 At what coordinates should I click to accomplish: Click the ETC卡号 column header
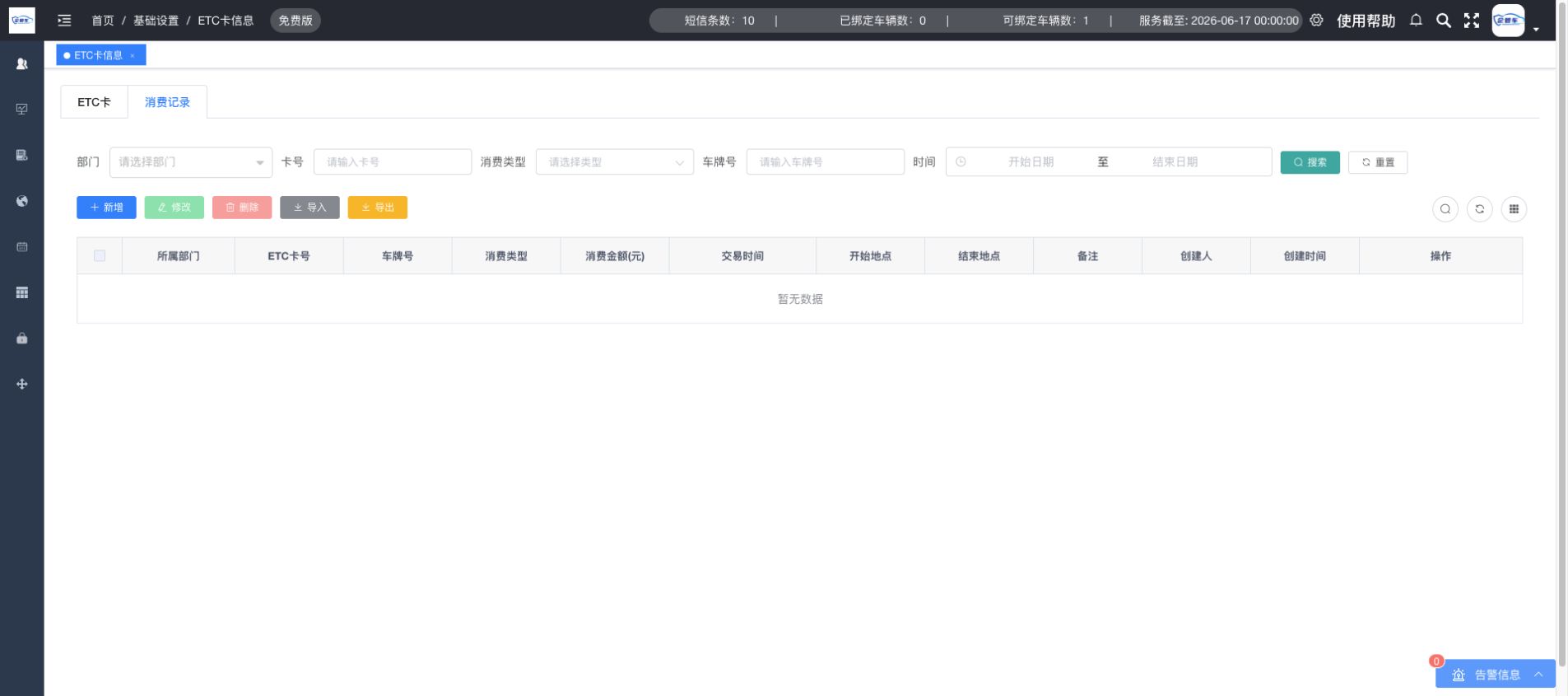tap(289, 256)
